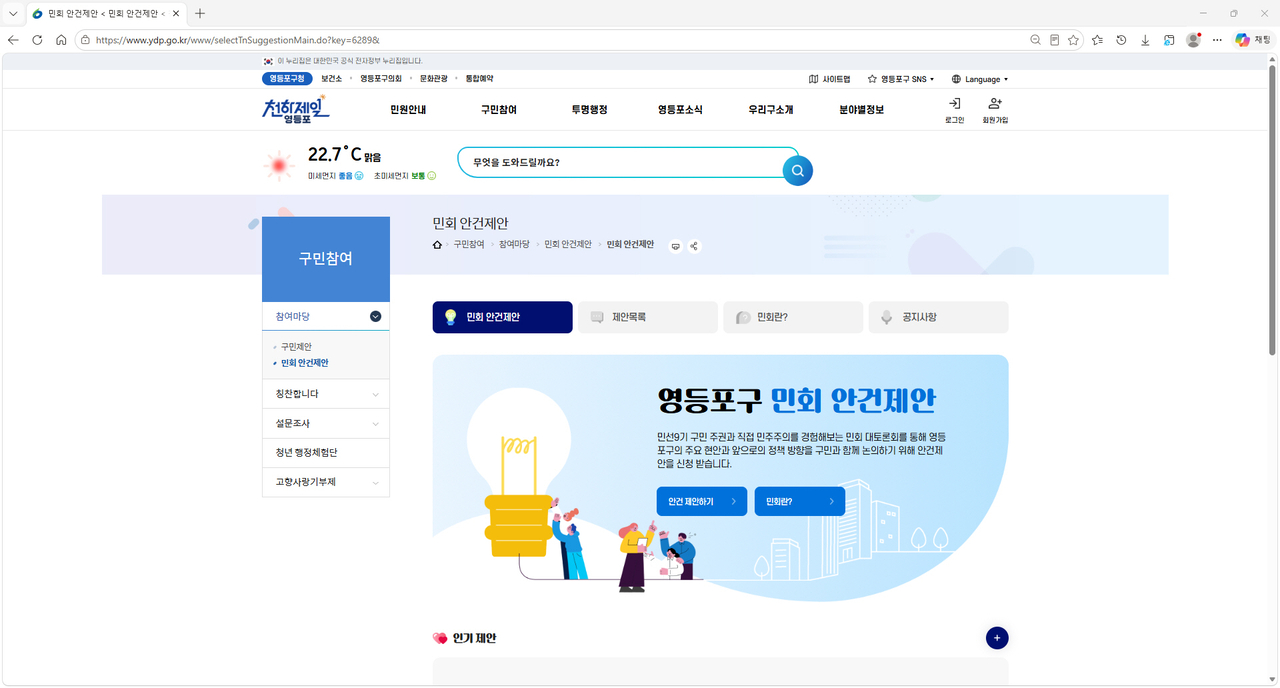Reload the page with the Refresh icon
The width and height of the screenshot is (1280, 688).
[x=37, y=40]
